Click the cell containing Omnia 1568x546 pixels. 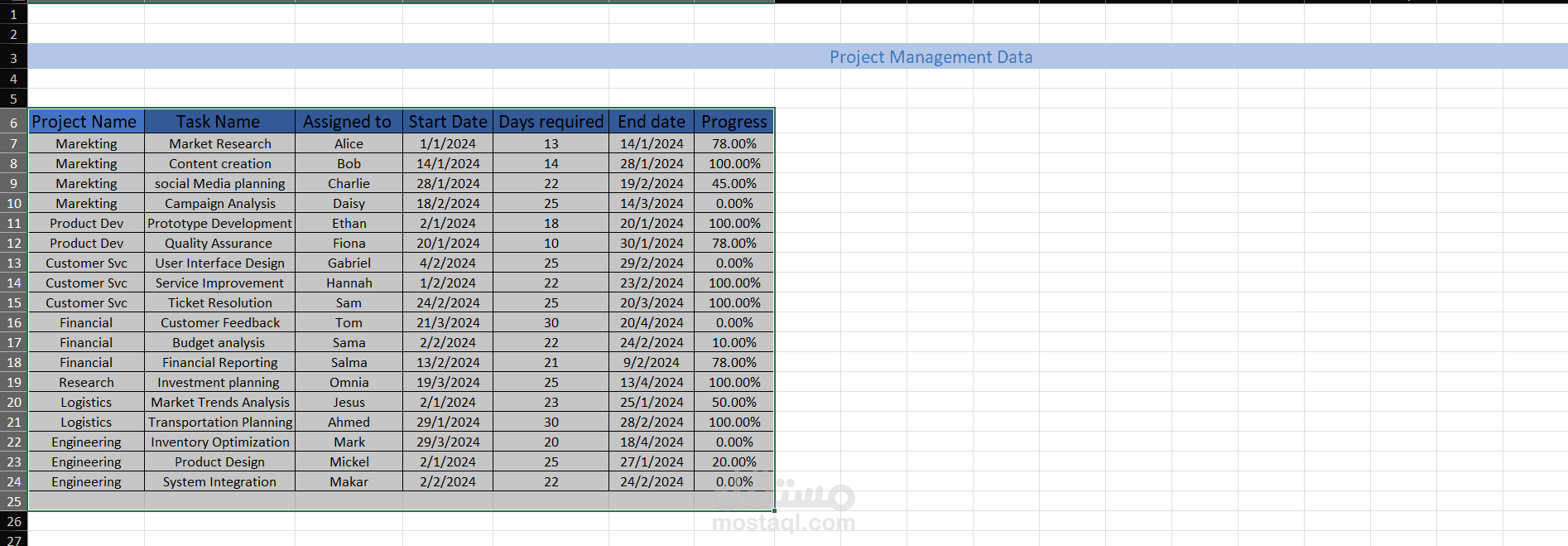click(x=349, y=382)
